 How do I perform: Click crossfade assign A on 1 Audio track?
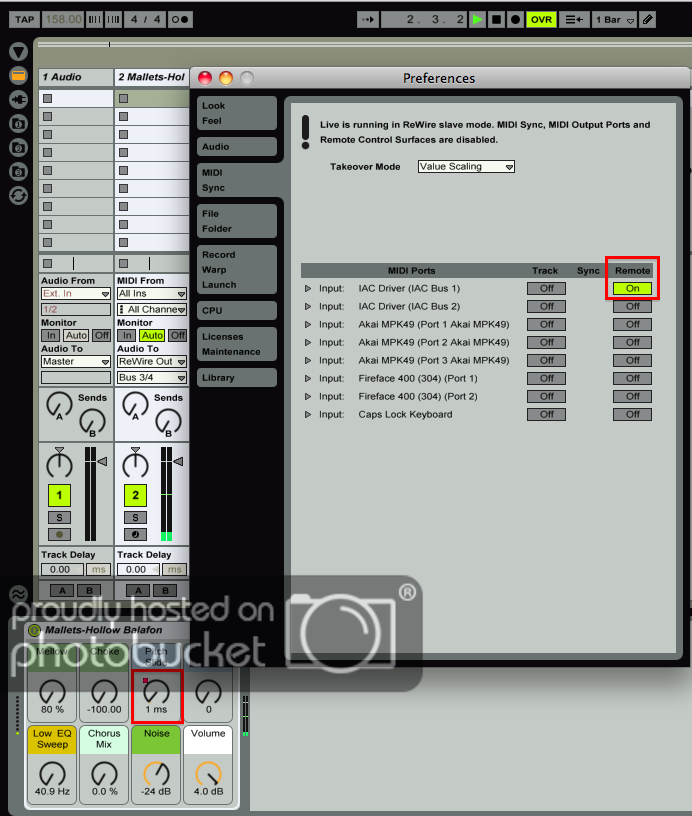coord(62,591)
